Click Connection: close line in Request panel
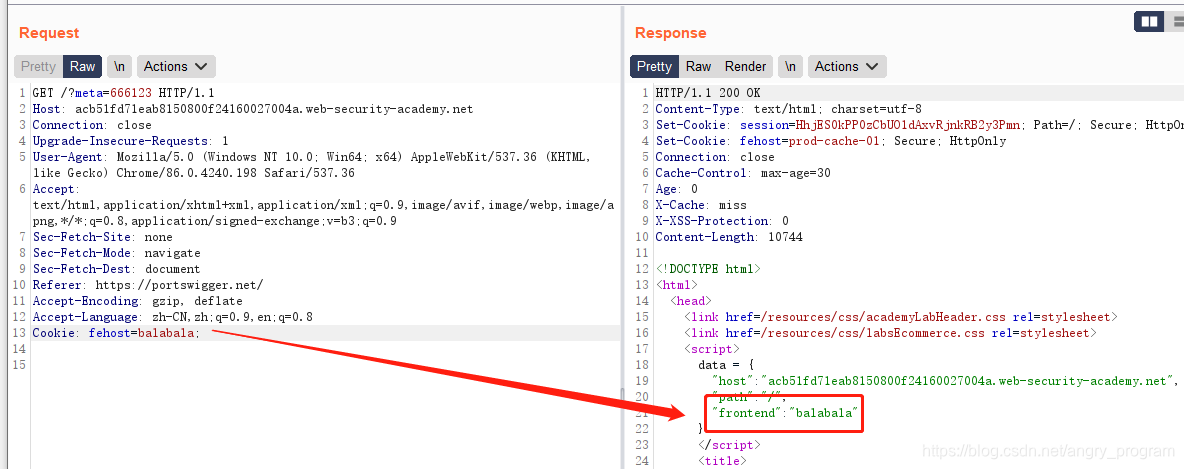This screenshot has height=469, width=1184. [92, 125]
